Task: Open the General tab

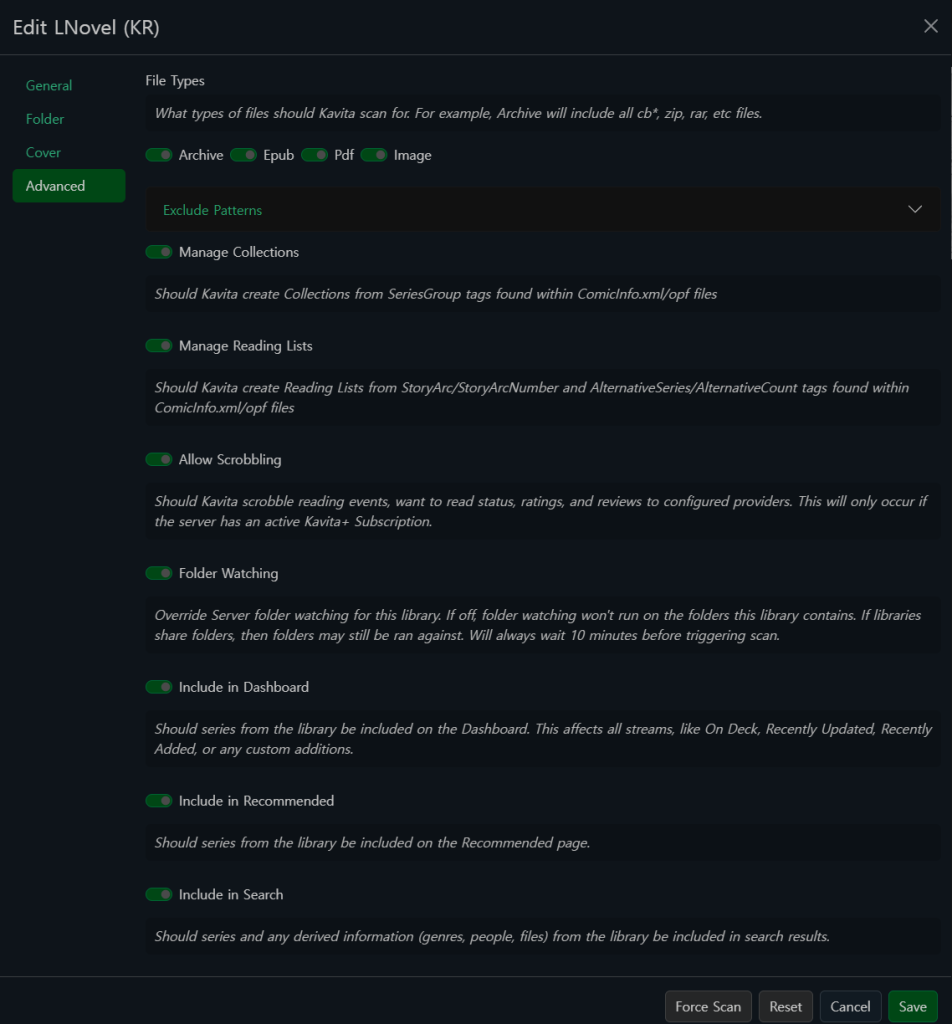Action: click(49, 86)
